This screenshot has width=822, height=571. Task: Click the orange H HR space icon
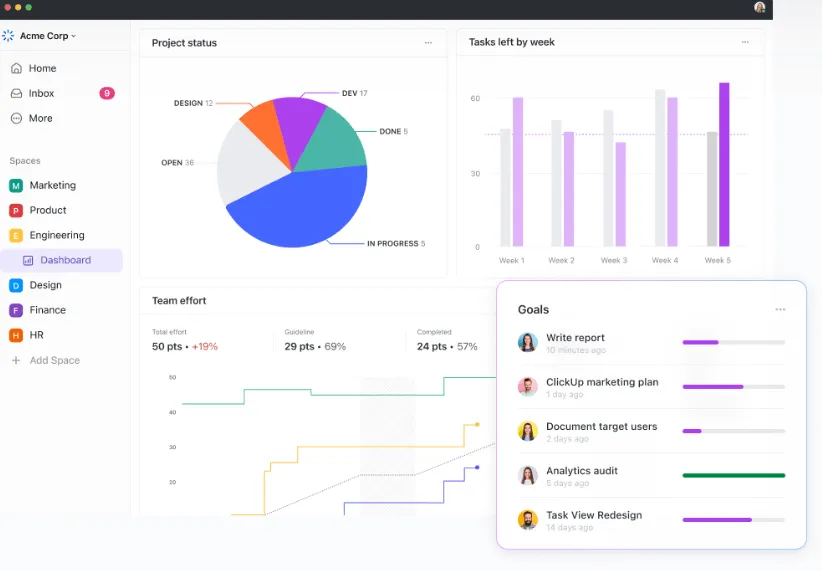16,335
